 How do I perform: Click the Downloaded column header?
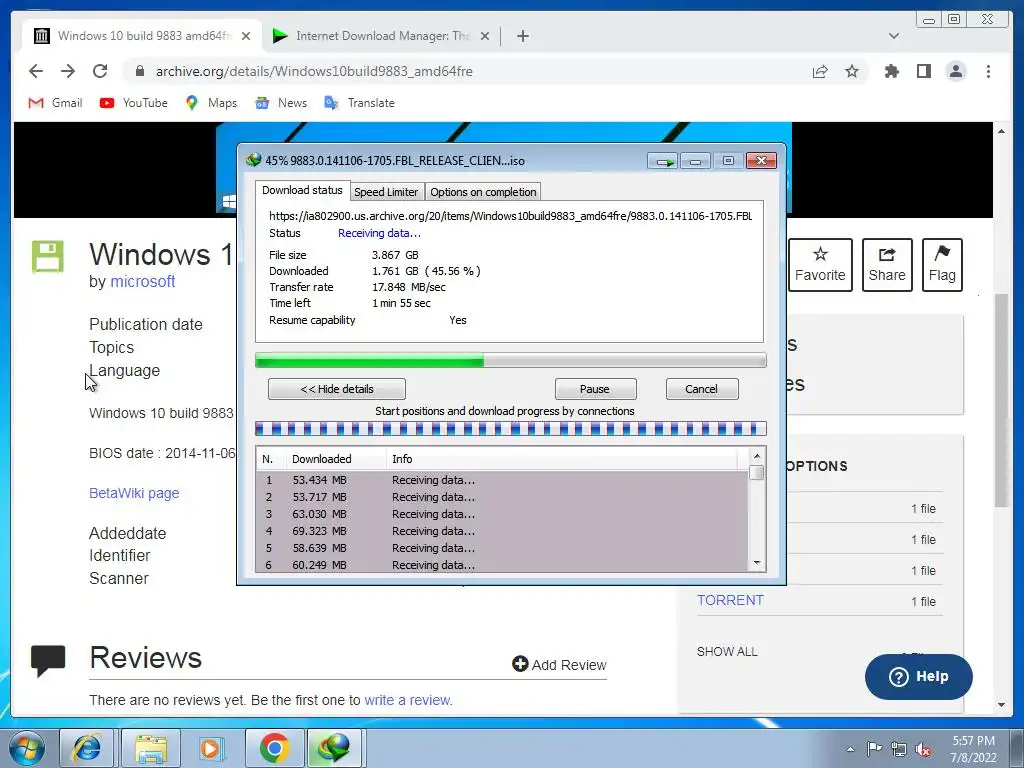[x=336, y=459]
